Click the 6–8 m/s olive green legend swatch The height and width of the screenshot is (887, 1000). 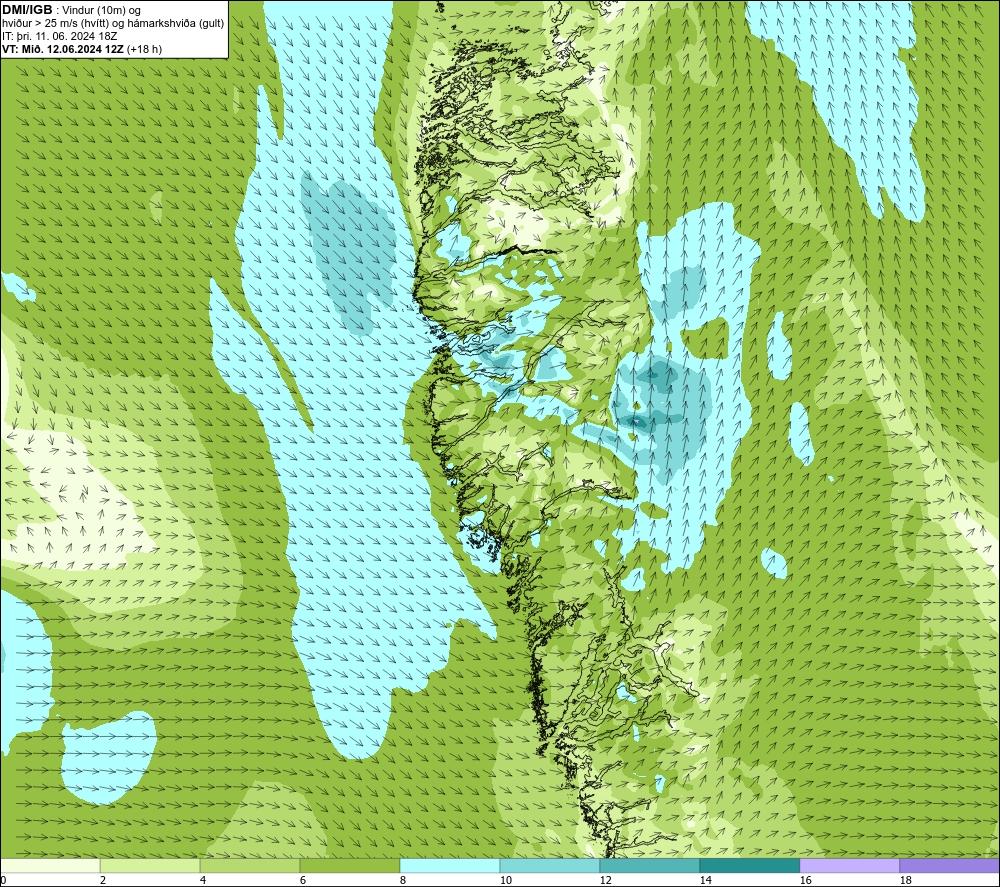click(x=349, y=865)
